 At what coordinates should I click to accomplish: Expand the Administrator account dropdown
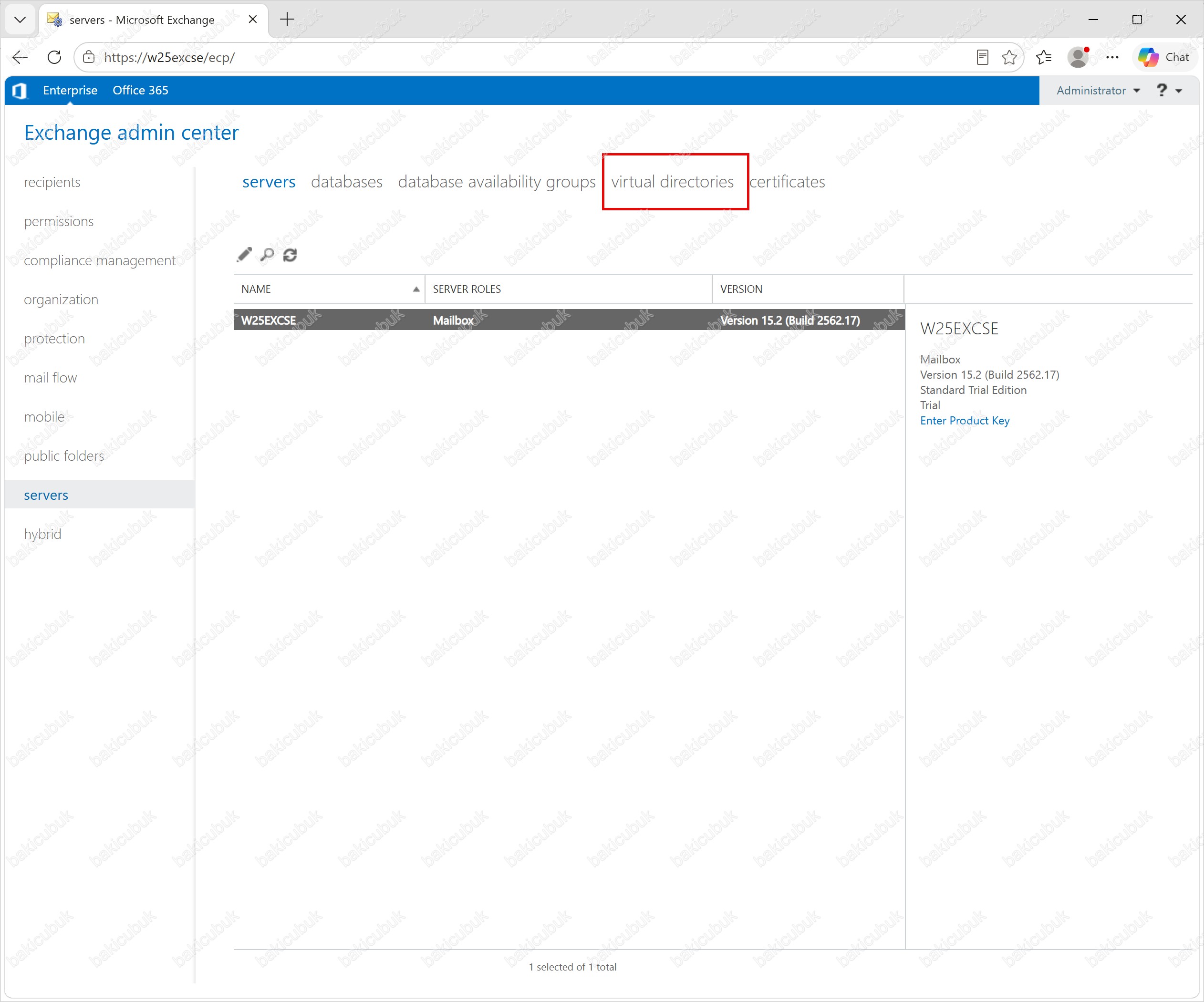point(1098,91)
